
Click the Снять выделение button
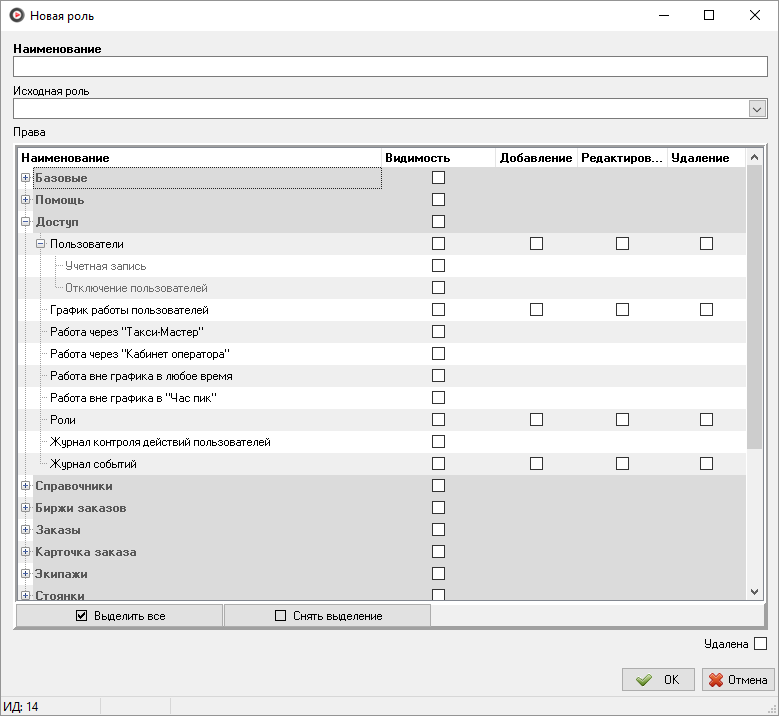coord(327,616)
